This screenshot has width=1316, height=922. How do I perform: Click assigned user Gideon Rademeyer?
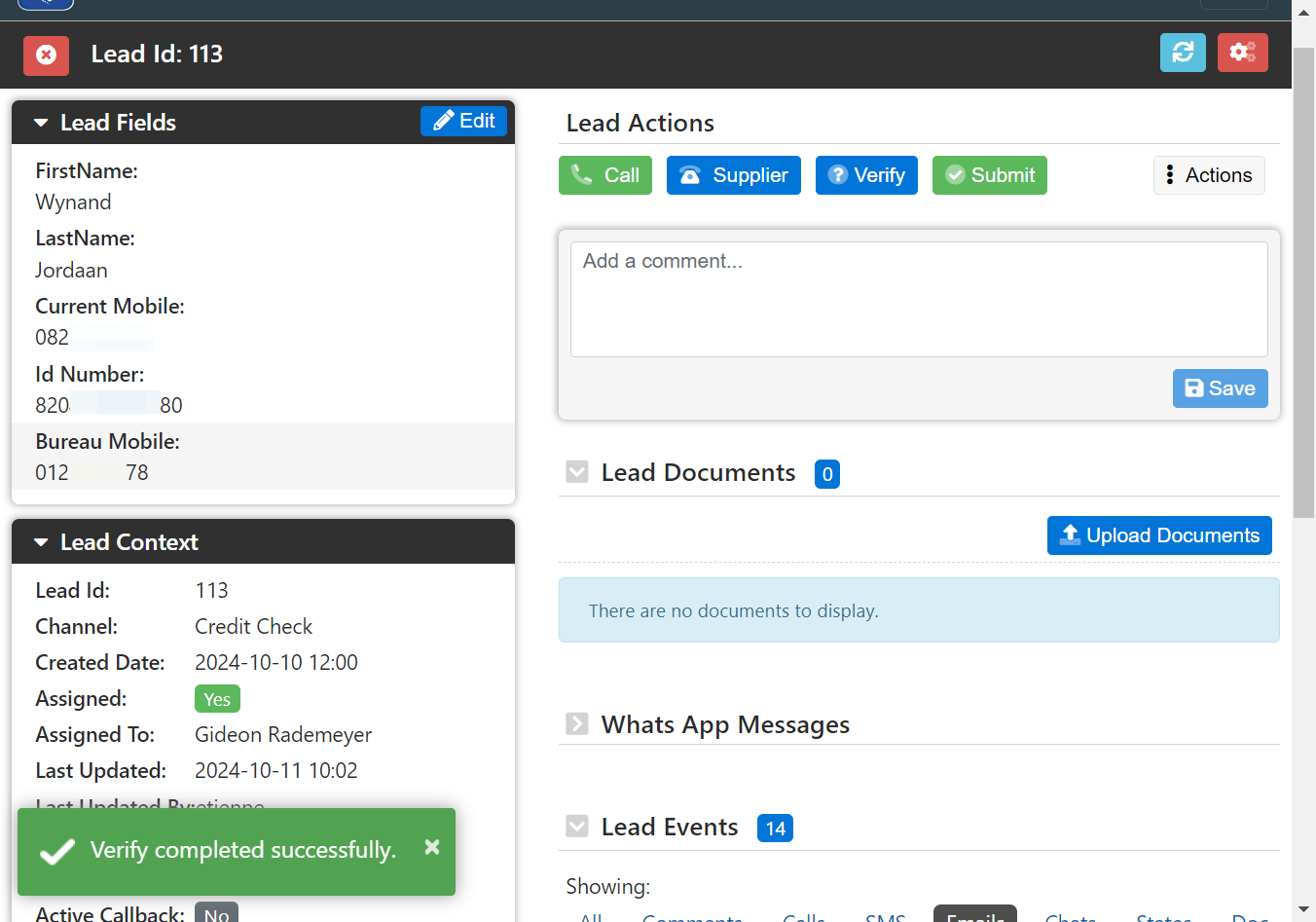[x=283, y=735]
